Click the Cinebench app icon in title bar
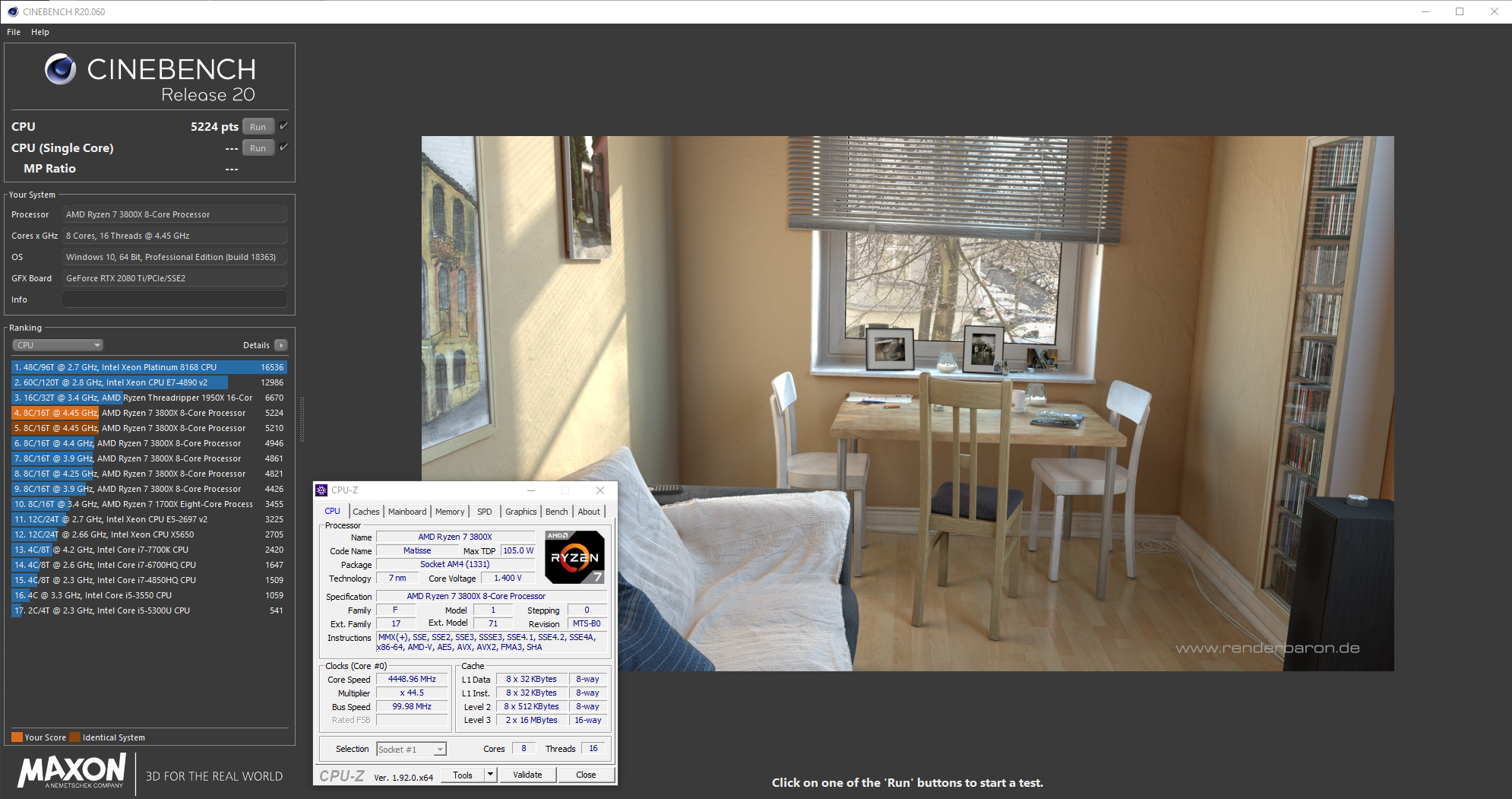The image size is (1512, 799). [12, 11]
